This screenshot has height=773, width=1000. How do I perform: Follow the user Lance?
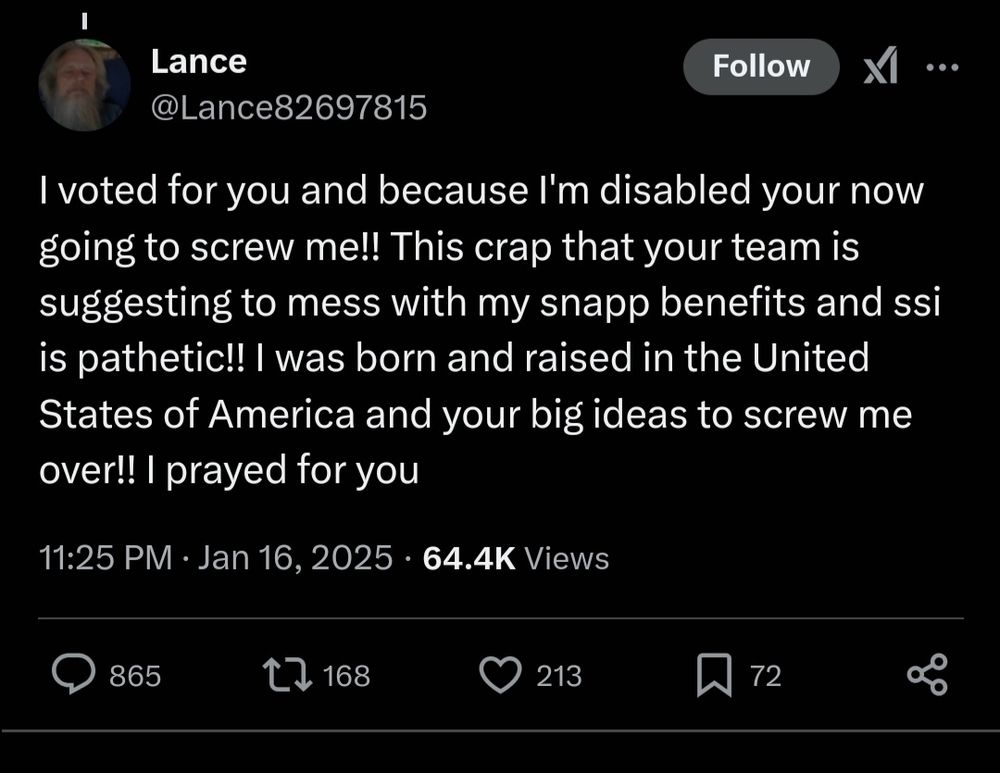[760, 66]
